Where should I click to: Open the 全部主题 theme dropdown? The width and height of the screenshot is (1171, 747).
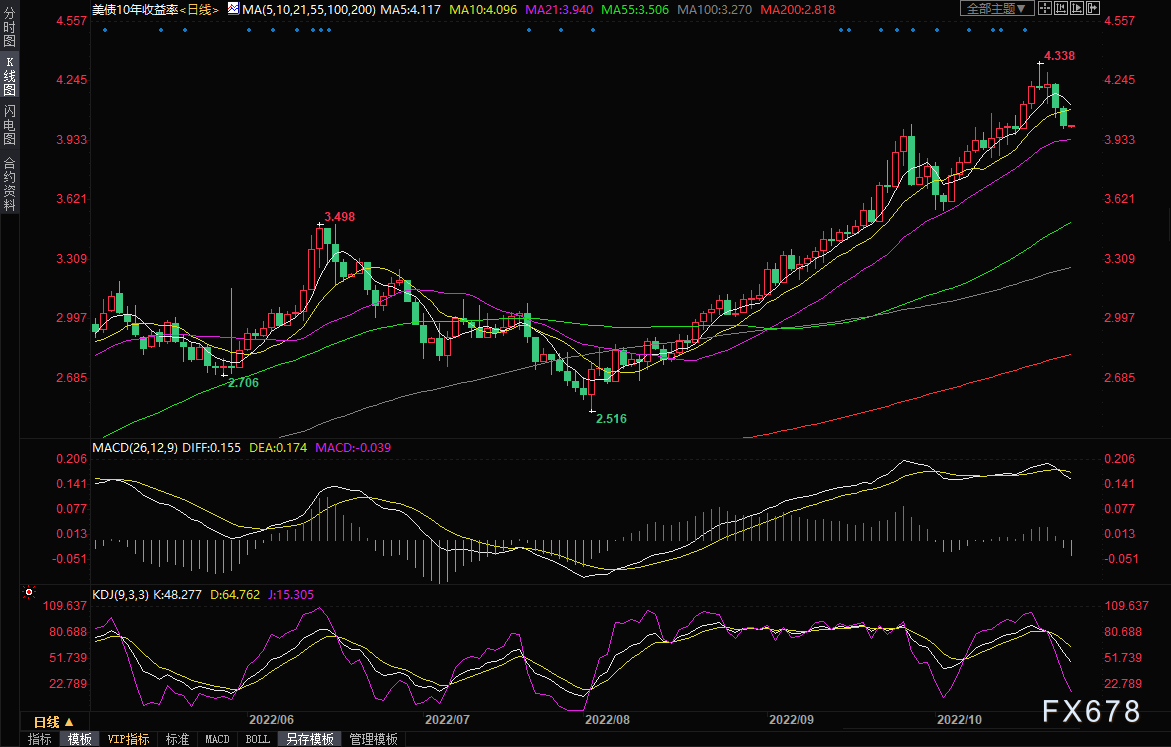pos(997,9)
